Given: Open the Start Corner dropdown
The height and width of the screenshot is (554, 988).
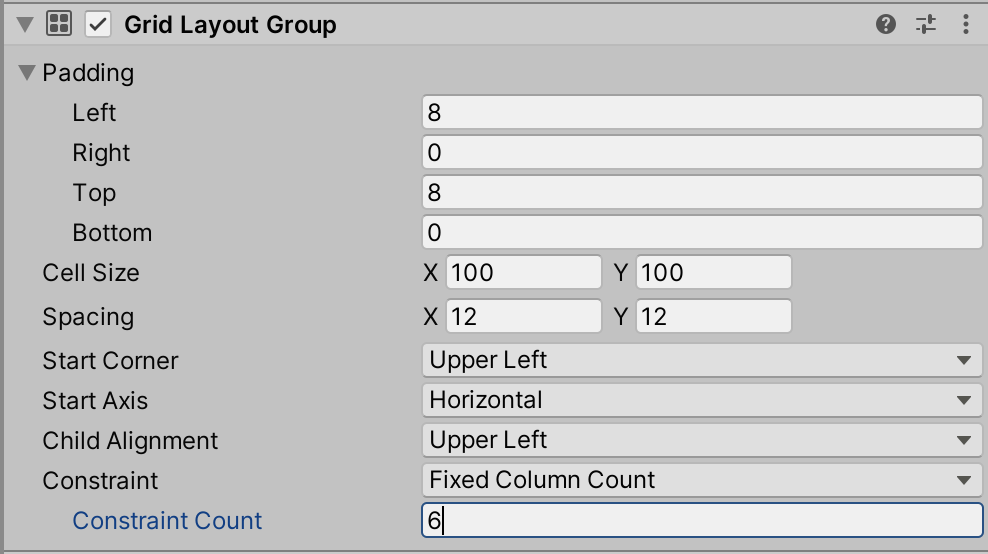Looking at the screenshot, I should [701, 360].
